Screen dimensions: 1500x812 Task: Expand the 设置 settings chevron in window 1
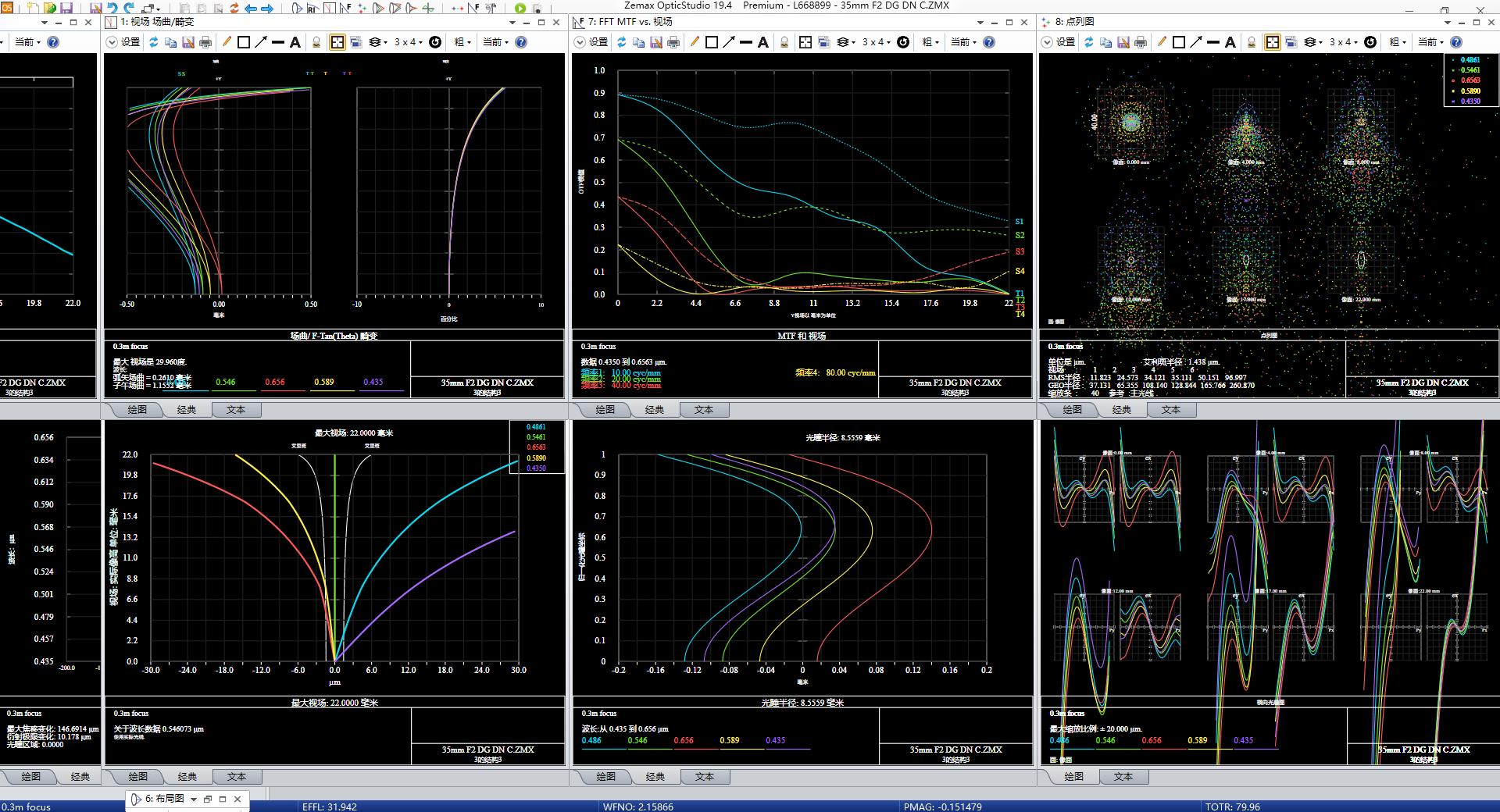(x=112, y=42)
